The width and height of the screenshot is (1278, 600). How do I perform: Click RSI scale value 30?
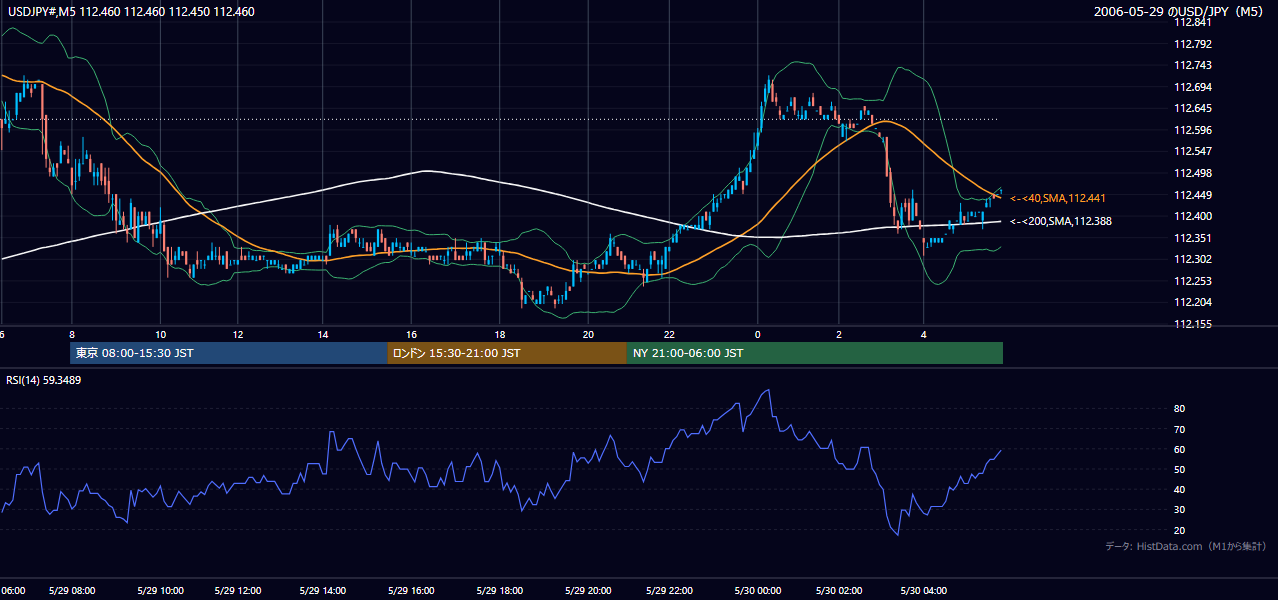[1180, 510]
